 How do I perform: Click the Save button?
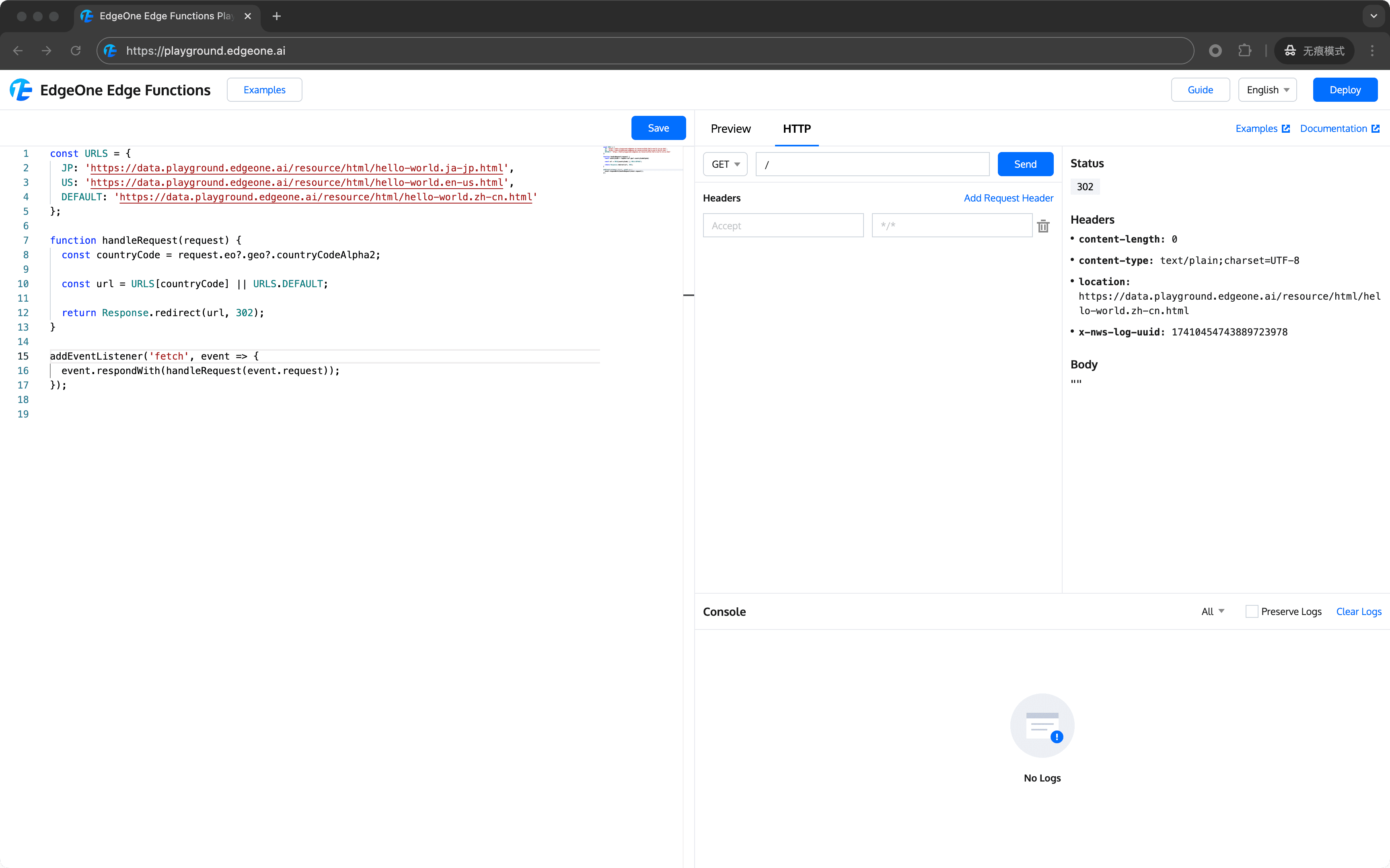click(x=658, y=128)
